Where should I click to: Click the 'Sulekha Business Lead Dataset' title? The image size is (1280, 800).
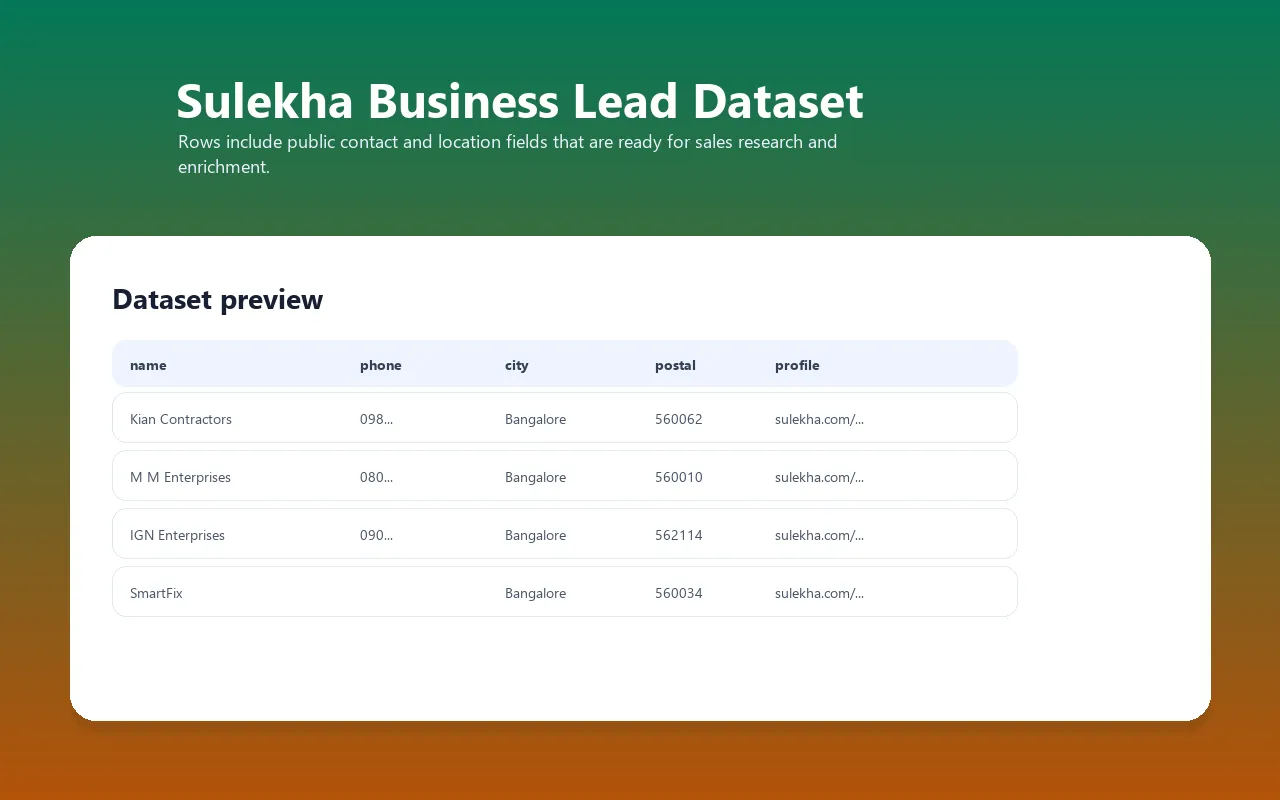tap(520, 101)
